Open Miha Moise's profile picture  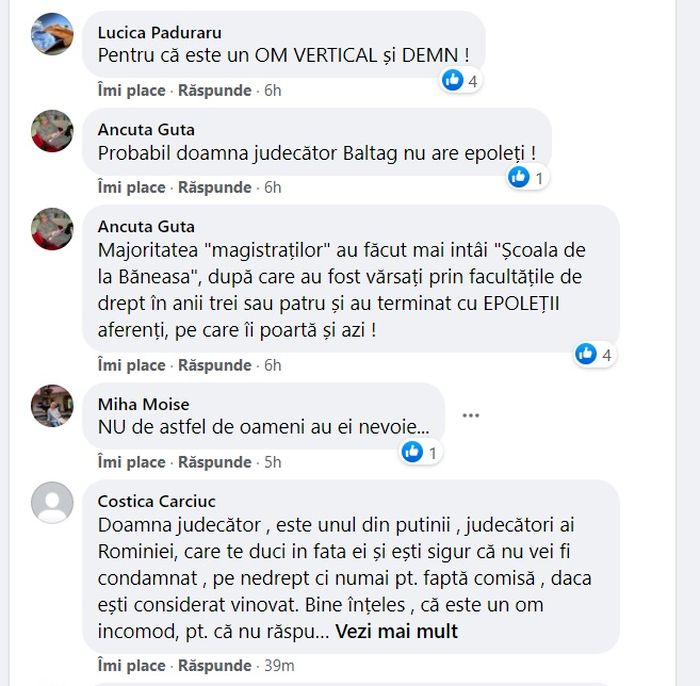click(52, 406)
